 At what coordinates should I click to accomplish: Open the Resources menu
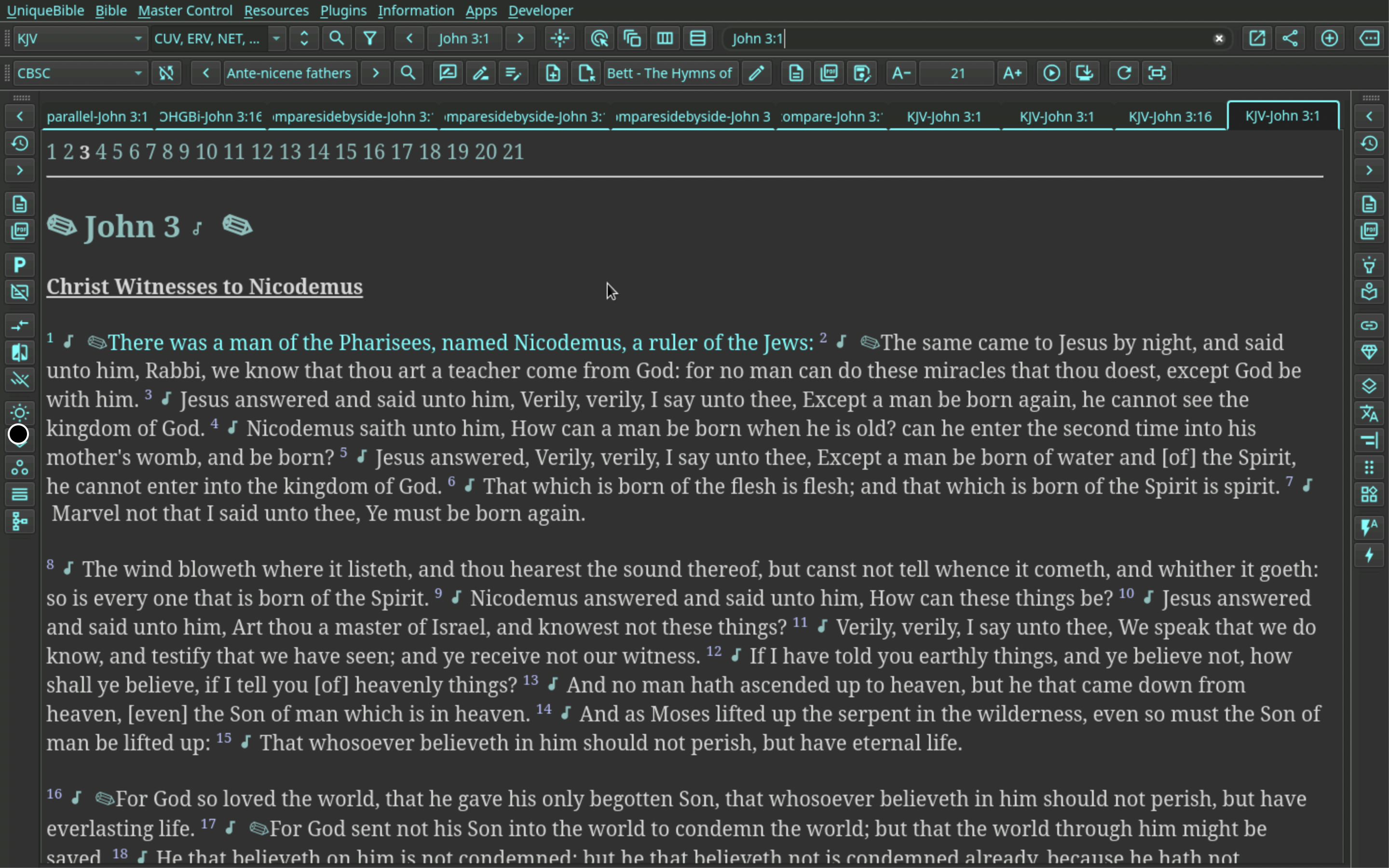point(276,10)
